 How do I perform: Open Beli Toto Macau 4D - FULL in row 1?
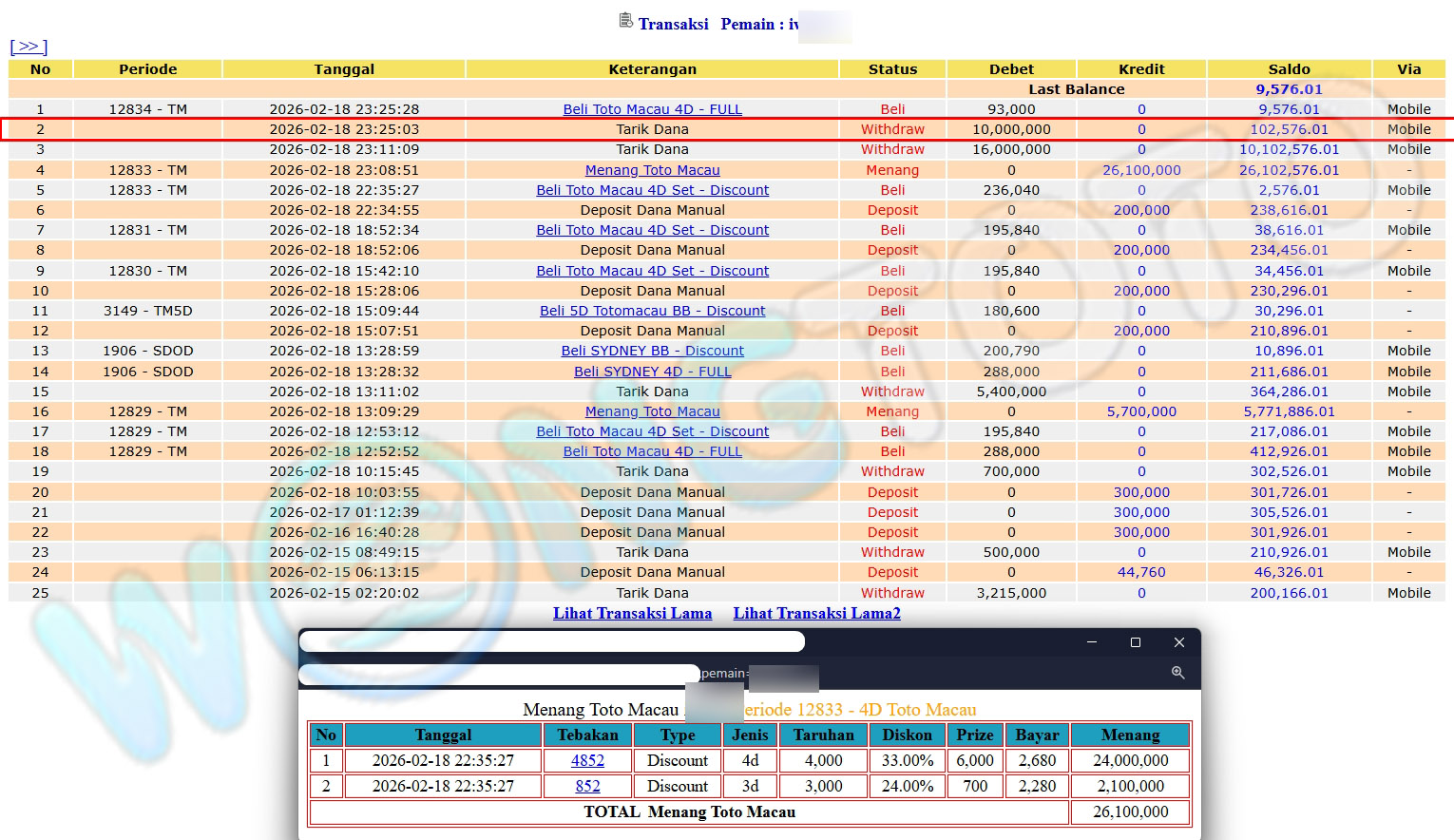tap(652, 109)
